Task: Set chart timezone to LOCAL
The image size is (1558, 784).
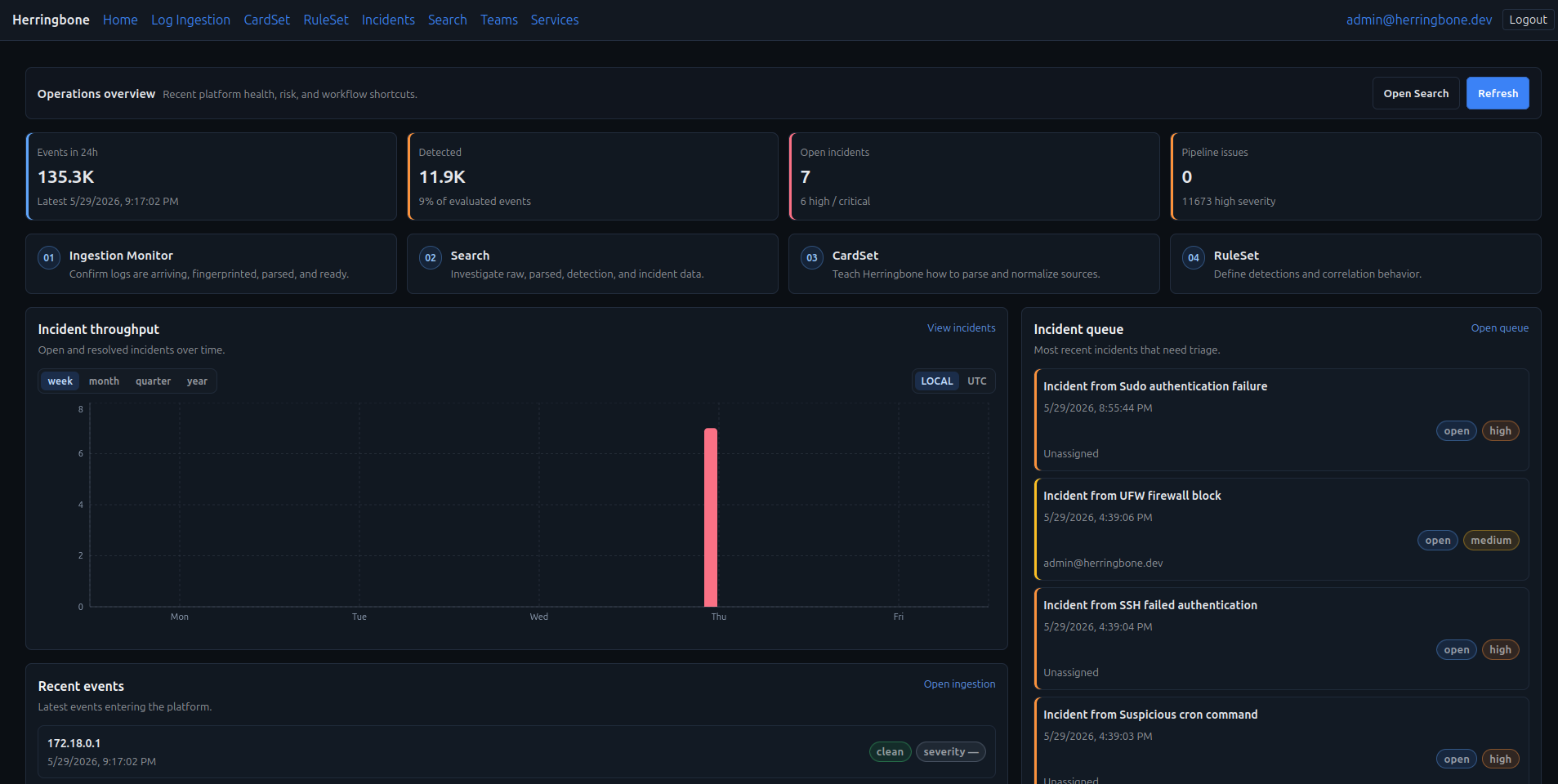Action: pyautogui.click(x=937, y=381)
